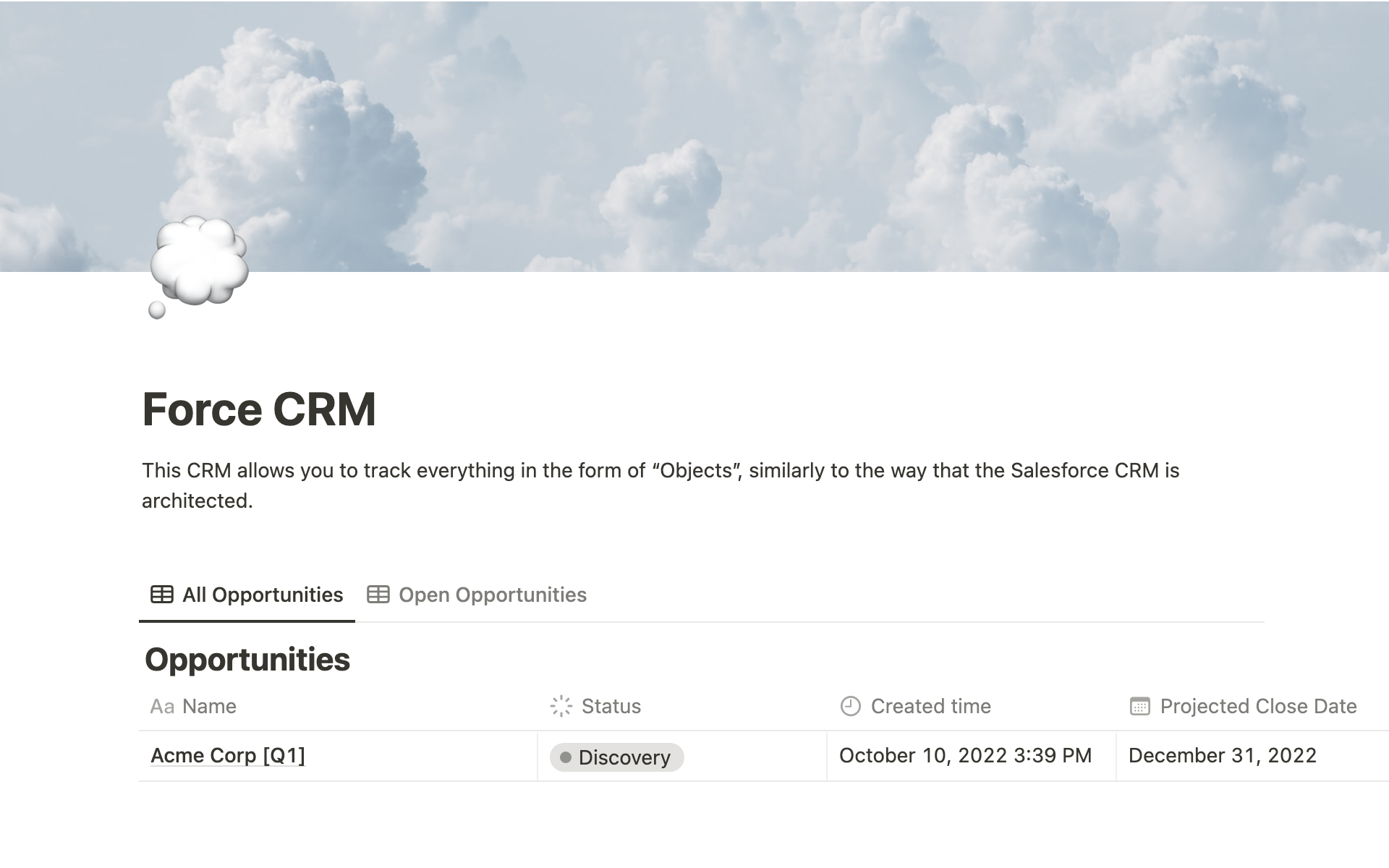
Task: Click the Created time clock icon
Action: (849, 705)
